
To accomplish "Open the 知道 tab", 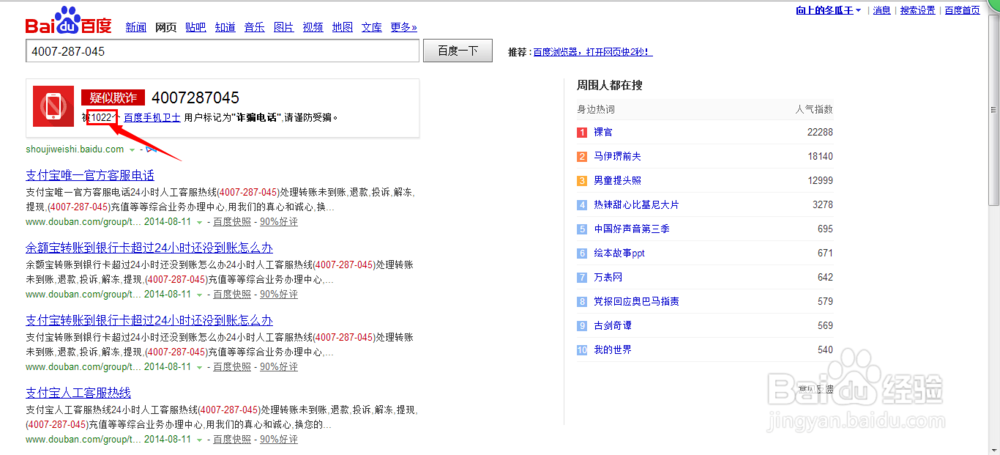I will (x=225, y=27).
